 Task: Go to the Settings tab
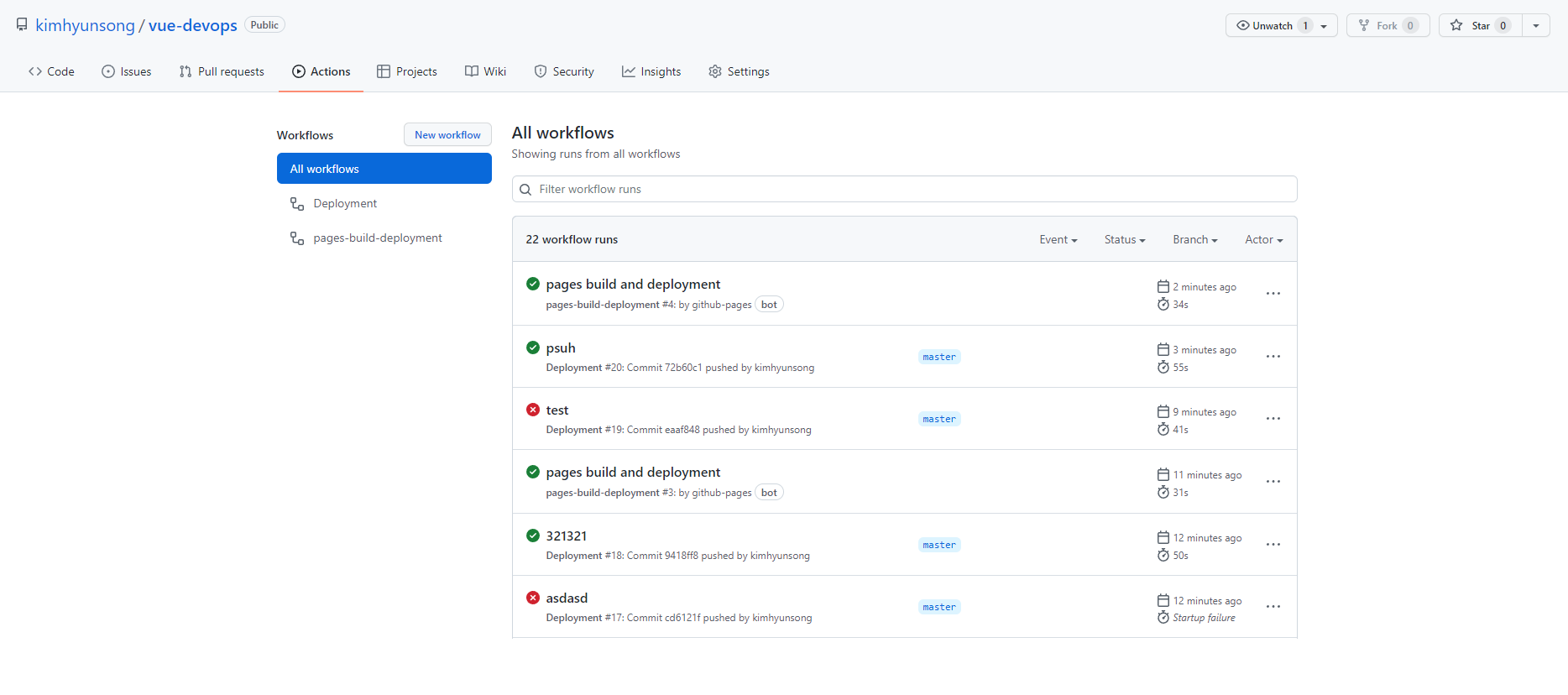(739, 71)
